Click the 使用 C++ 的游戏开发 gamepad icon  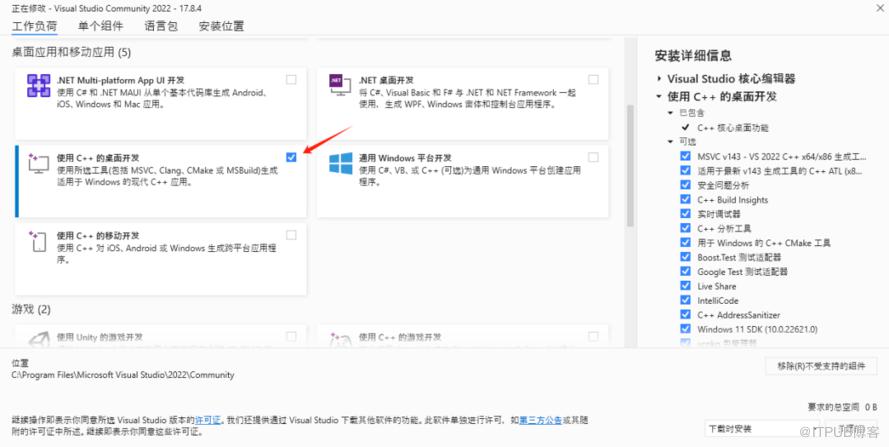(340, 339)
